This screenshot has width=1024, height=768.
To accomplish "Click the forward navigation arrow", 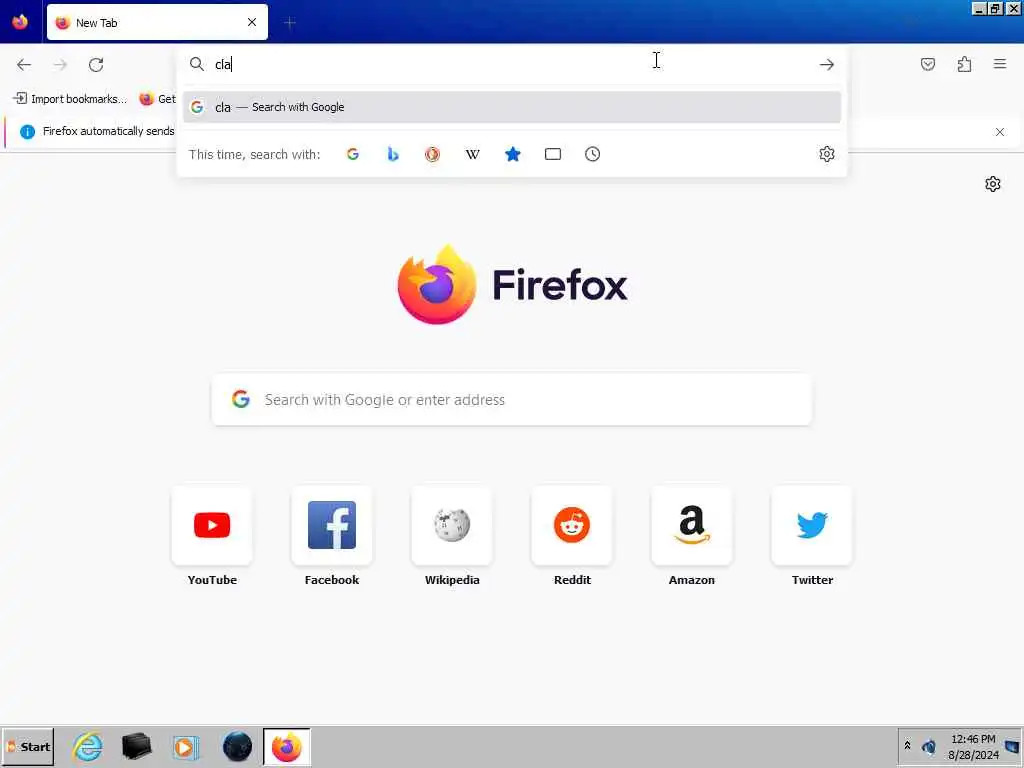I will click(60, 65).
